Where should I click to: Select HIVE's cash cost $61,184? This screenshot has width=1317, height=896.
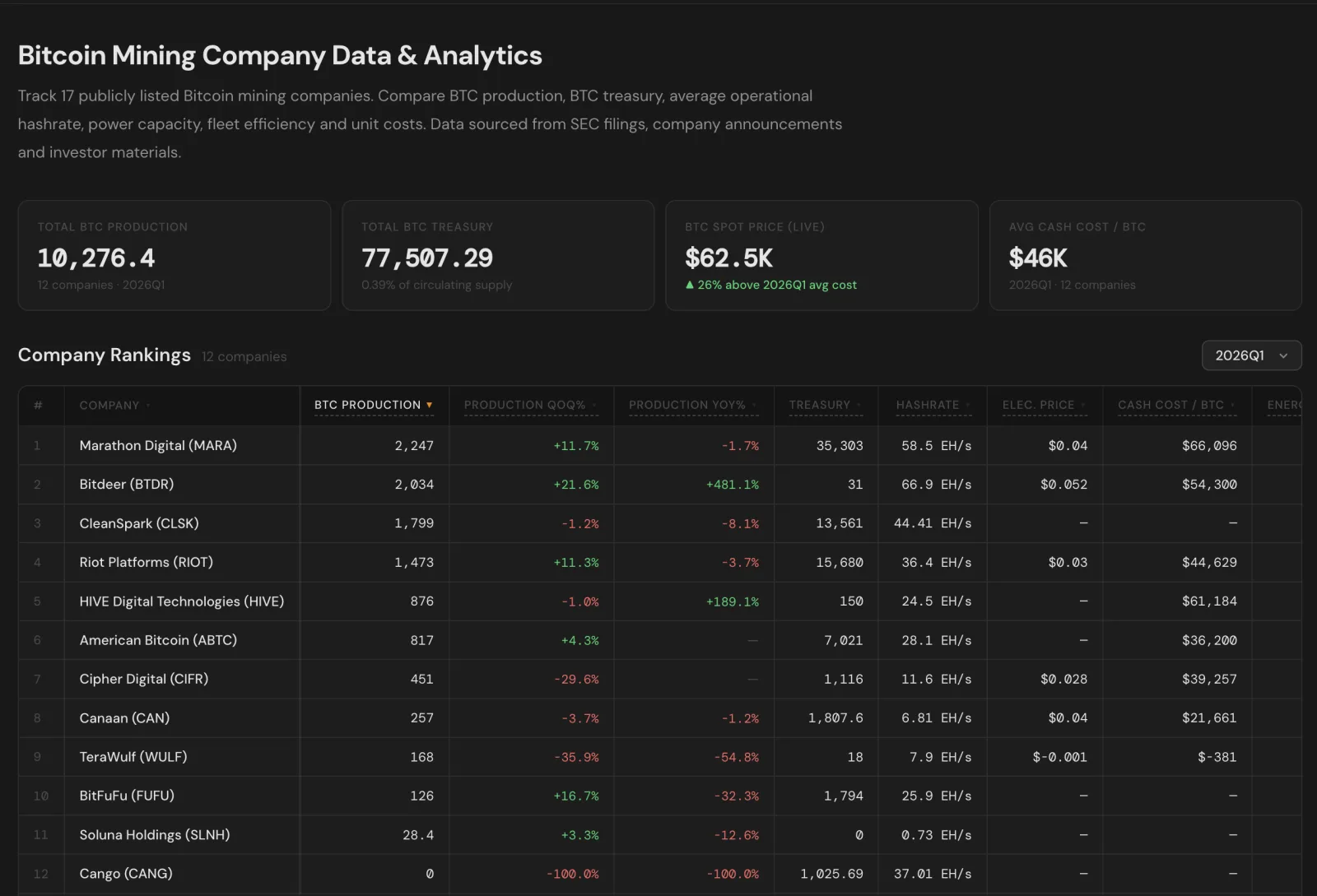1209,601
